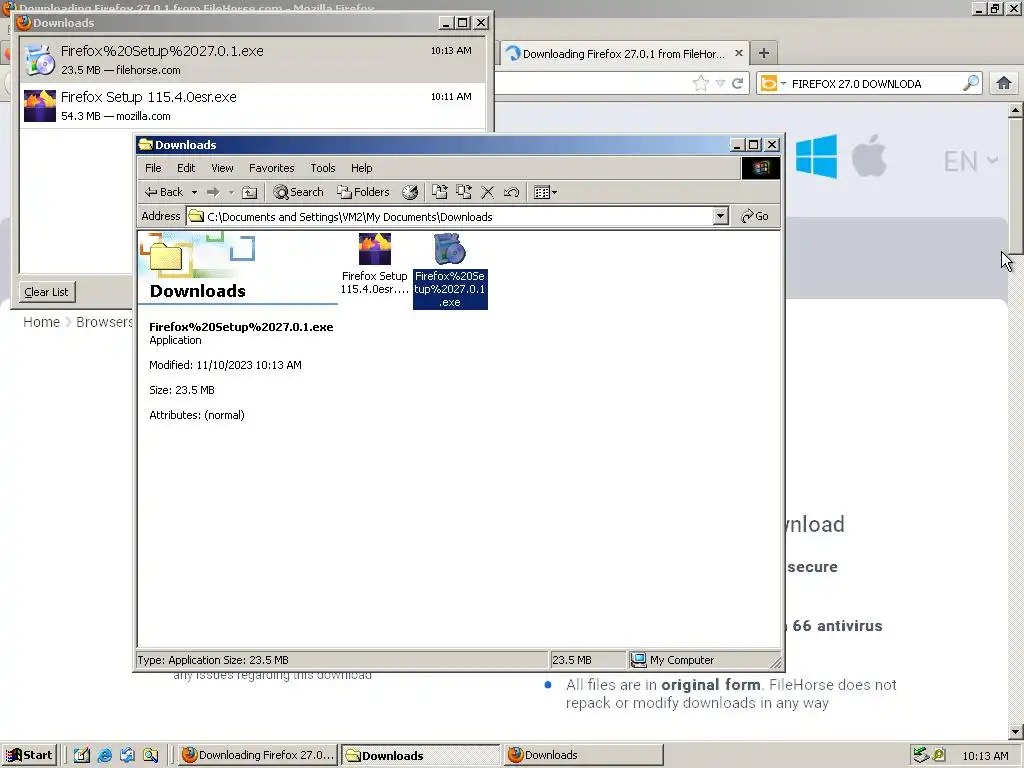Click the Undo toolbar icon
Image resolution: width=1024 pixels, height=768 pixels.
pos(511,192)
